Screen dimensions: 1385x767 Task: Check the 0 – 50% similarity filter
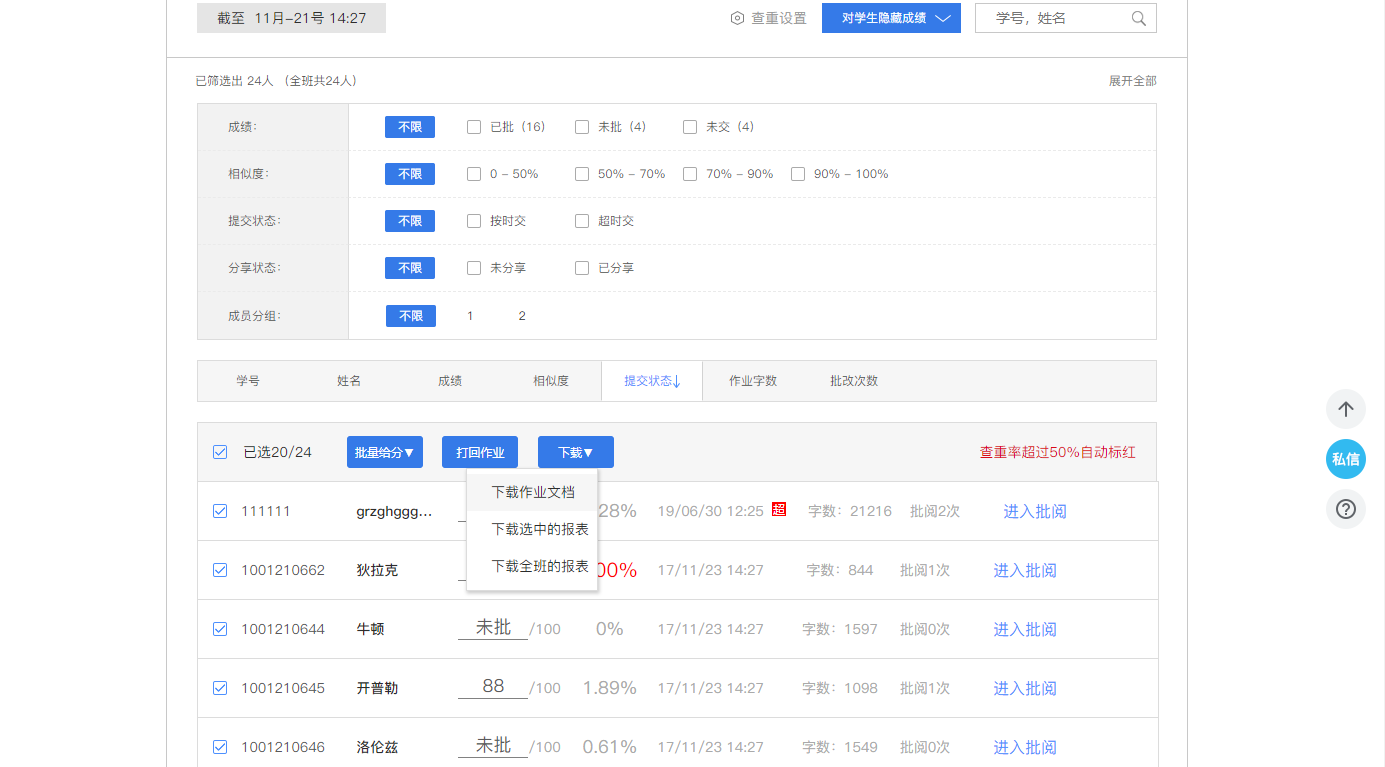(474, 174)
